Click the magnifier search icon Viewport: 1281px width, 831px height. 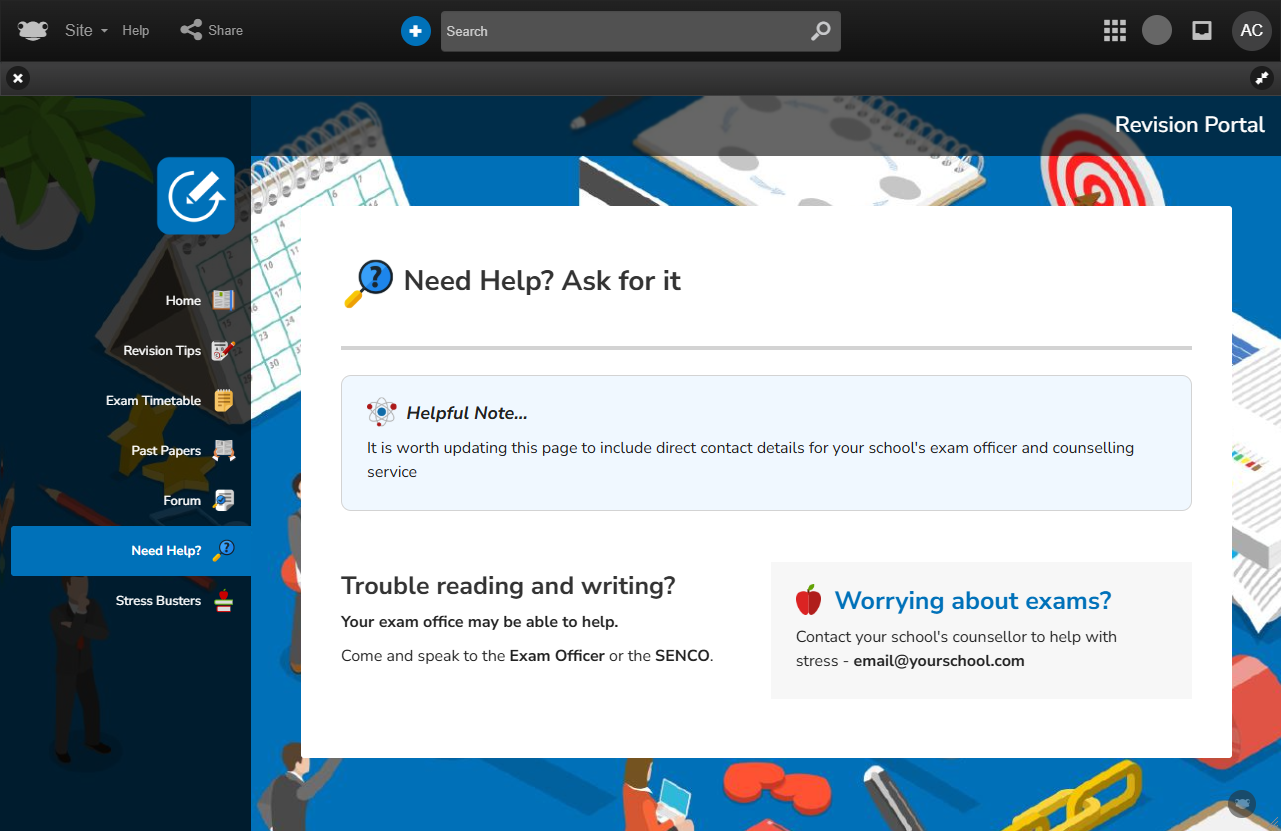(820, 31)
